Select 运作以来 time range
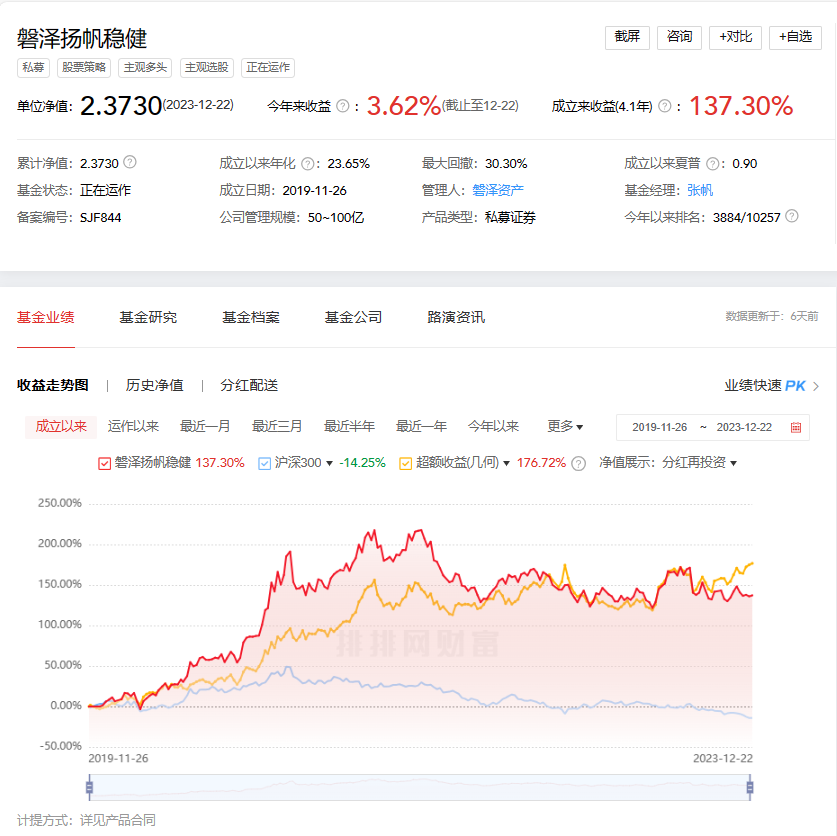The width and height of the screenshot is (837, 836). [x=133, y=427]
